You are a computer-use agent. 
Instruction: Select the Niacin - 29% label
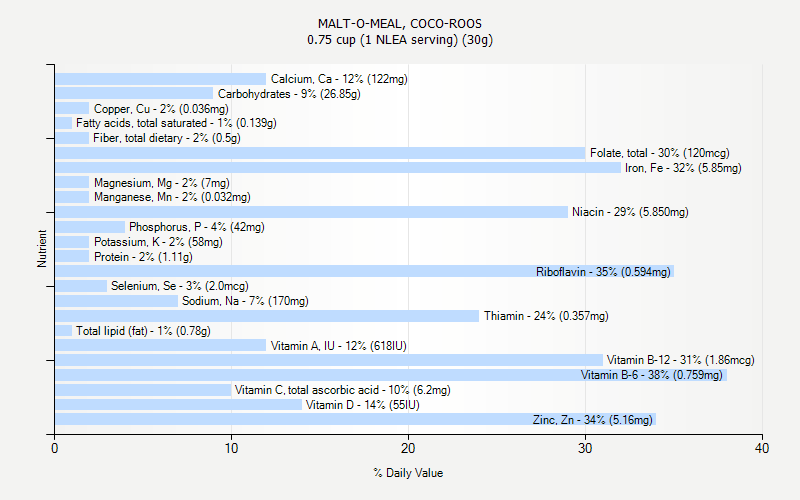coord(630,212)
